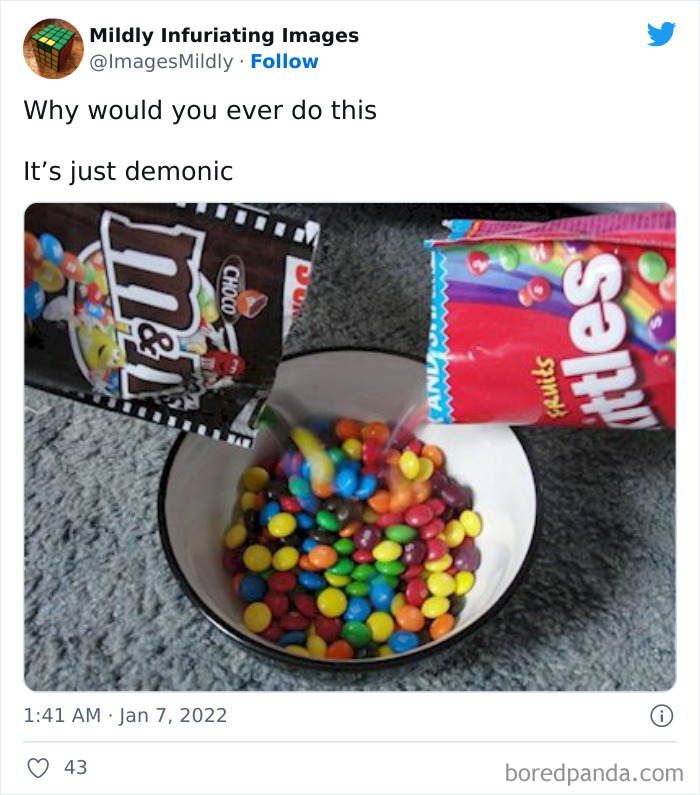
Task: Open the Rubik's cube profile avatar
Action: 52,48
